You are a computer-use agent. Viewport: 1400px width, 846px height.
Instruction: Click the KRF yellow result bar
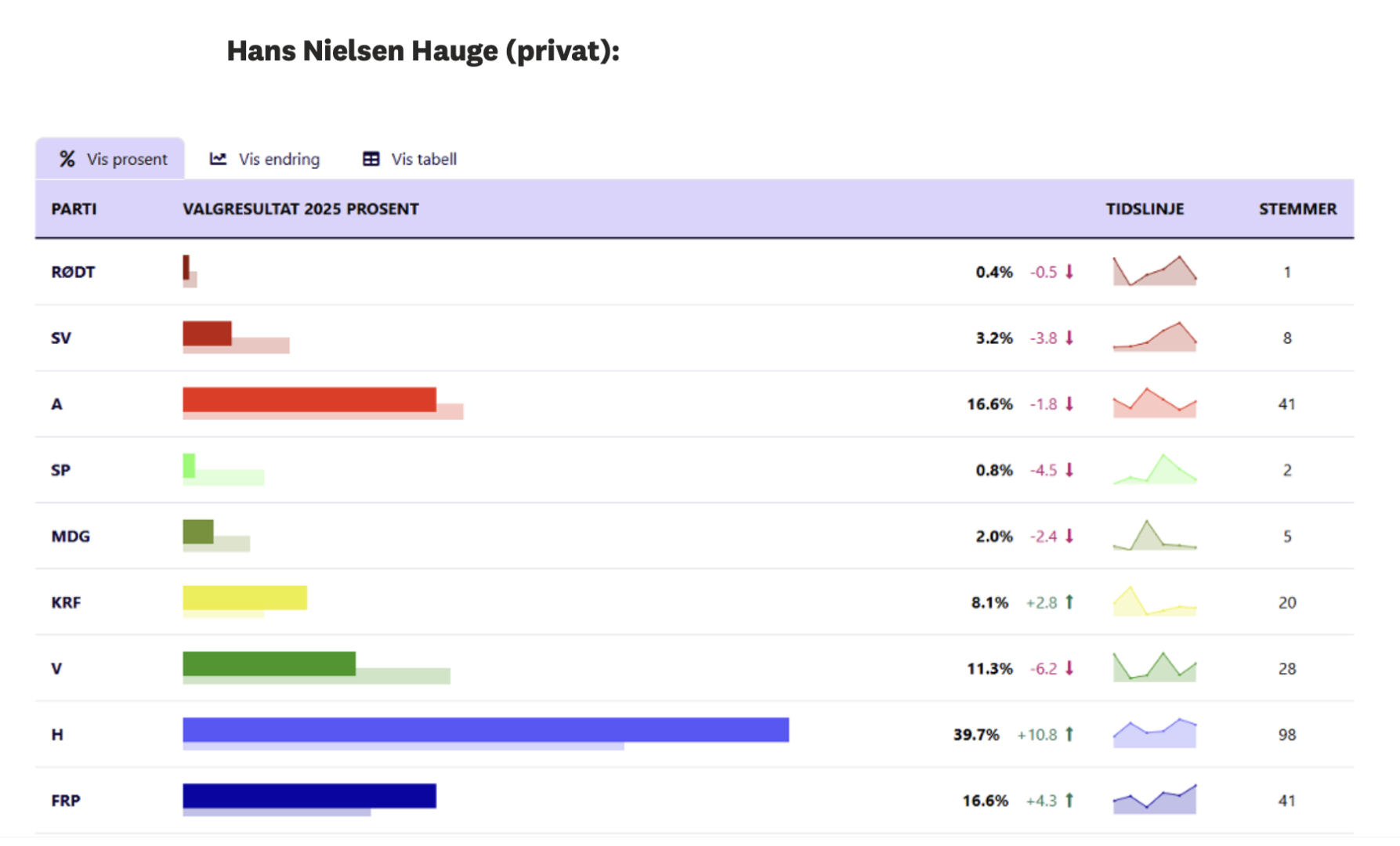(x=244, y=598)
